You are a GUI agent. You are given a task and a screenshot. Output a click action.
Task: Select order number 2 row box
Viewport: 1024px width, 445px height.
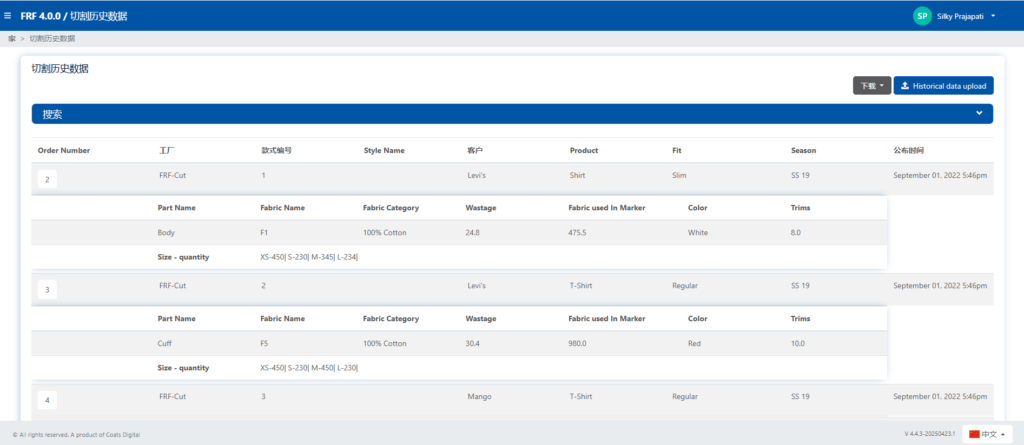(47, 179)
